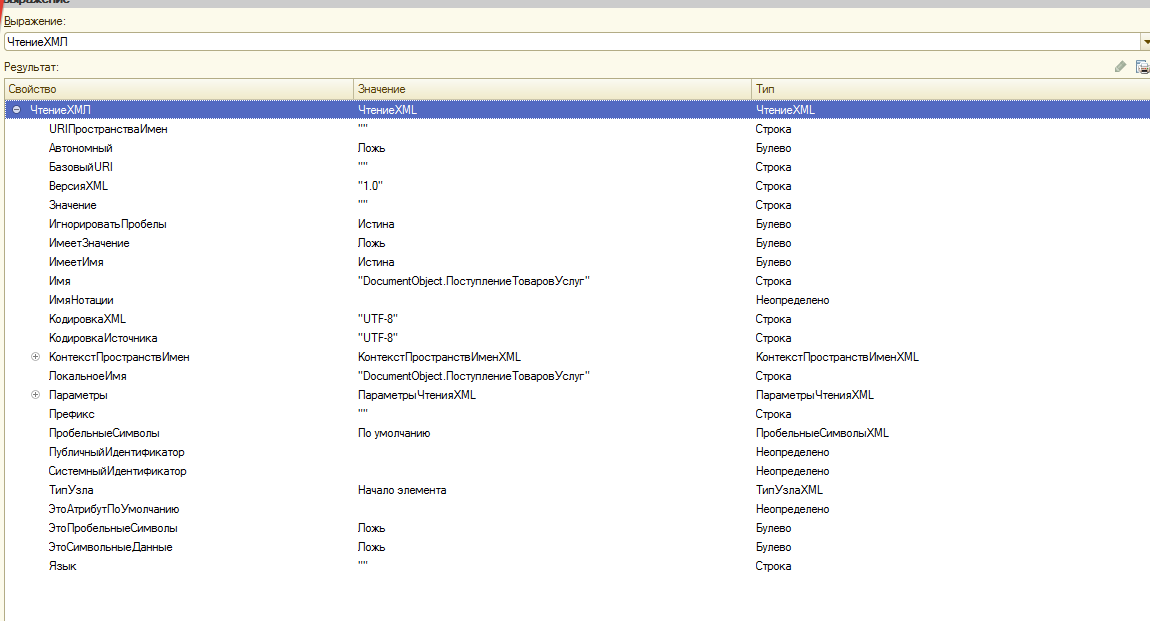Expand the Параметры node
This screenshot has width=1150, height=621.
coord(35,395)
